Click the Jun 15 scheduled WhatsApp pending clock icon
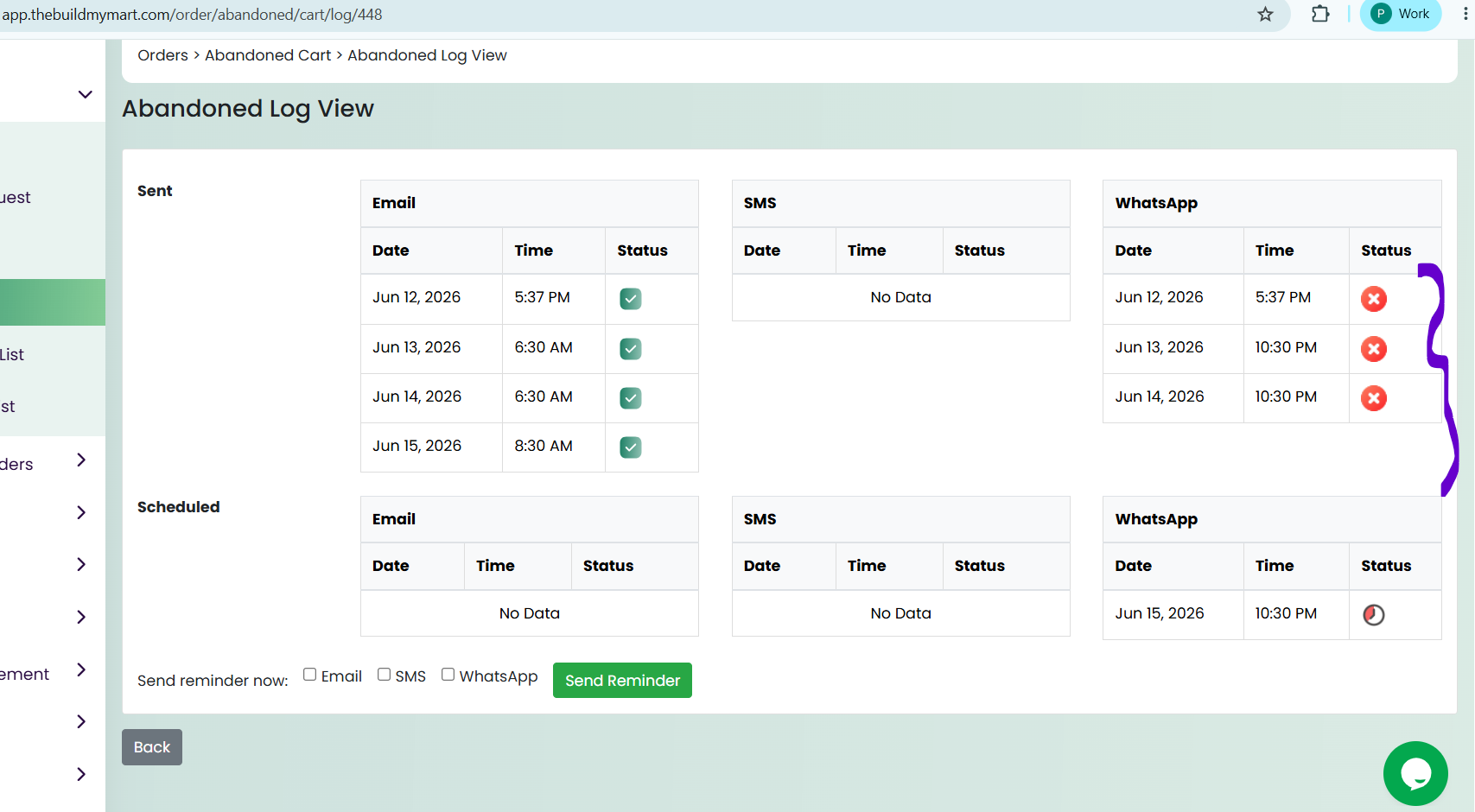The height and width of the screenshot is (812, 1475). 1374,614
